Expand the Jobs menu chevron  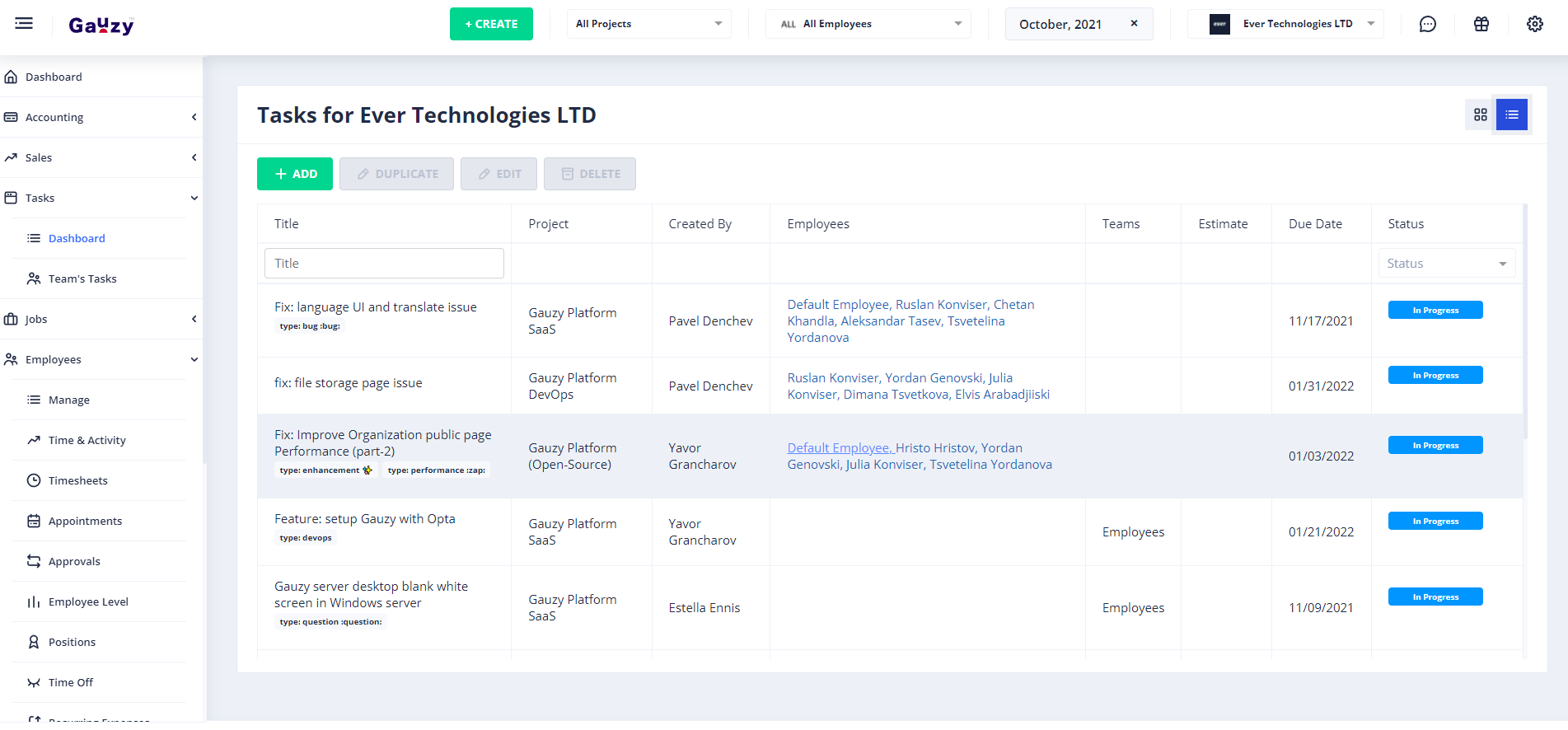coord(194,319)
